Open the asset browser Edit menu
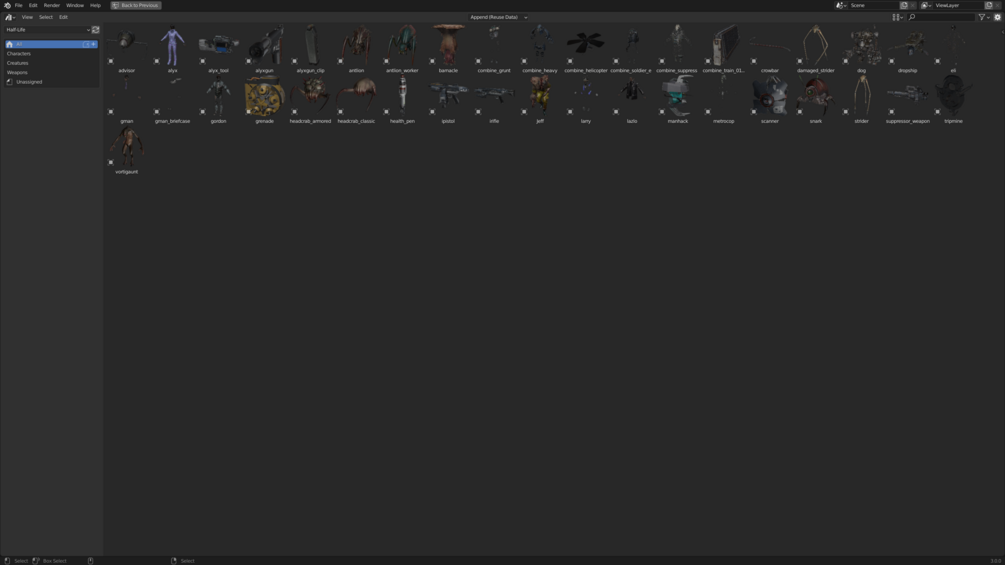Image resolution: width=1005 pixels, height=565 pixels. pyautogui.click(x=63, y=17)
